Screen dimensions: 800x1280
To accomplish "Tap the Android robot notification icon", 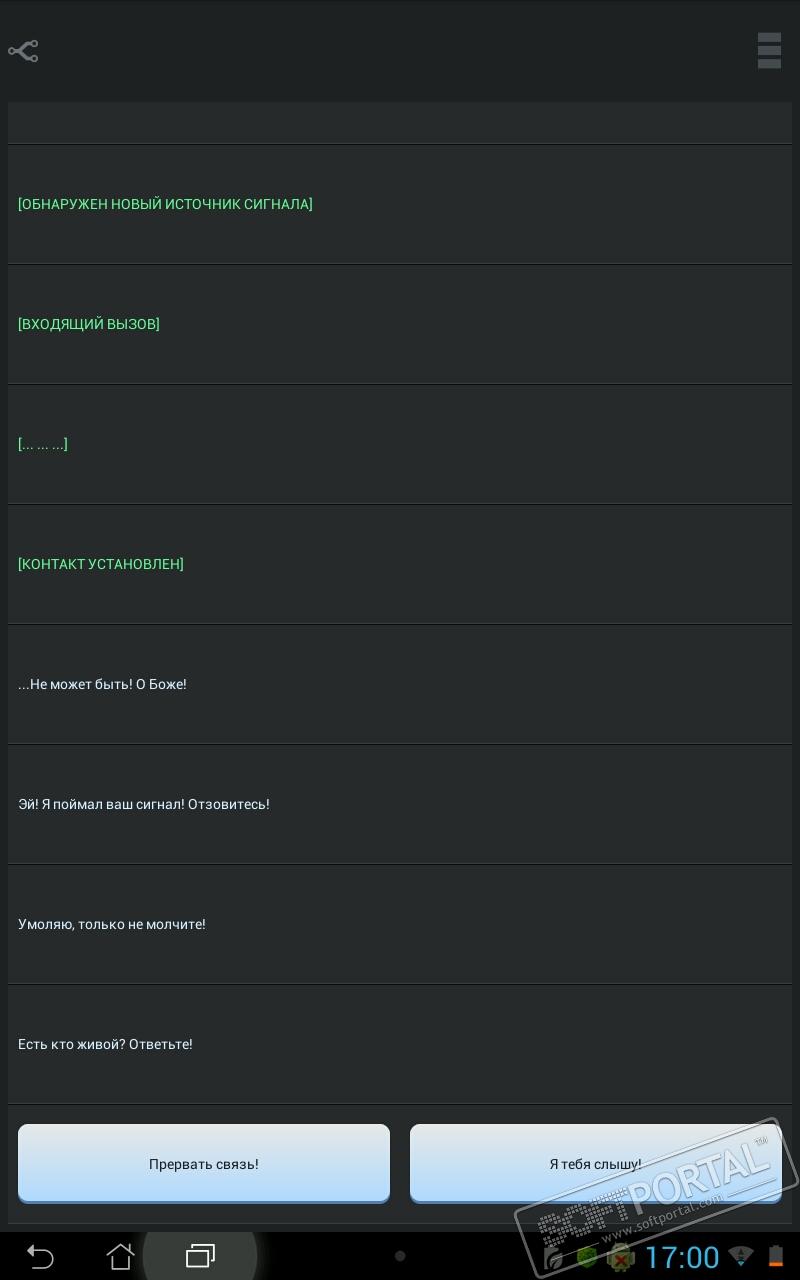I will 621,1257.
